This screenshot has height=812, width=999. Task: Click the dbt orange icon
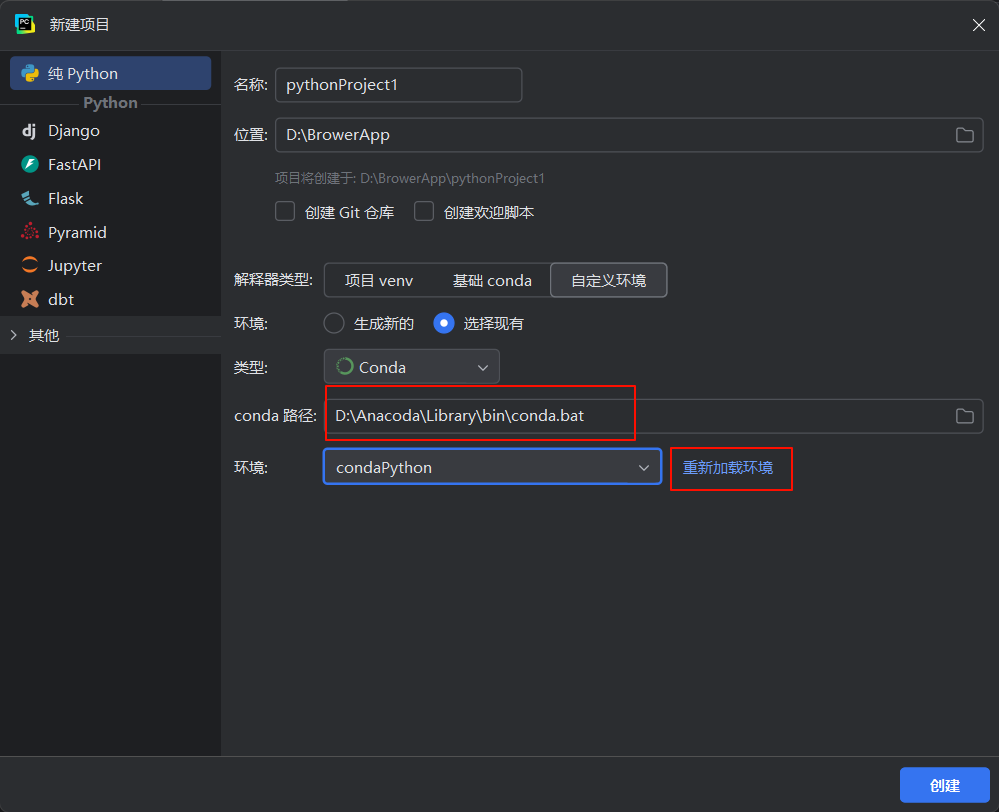tap(30, 299)
